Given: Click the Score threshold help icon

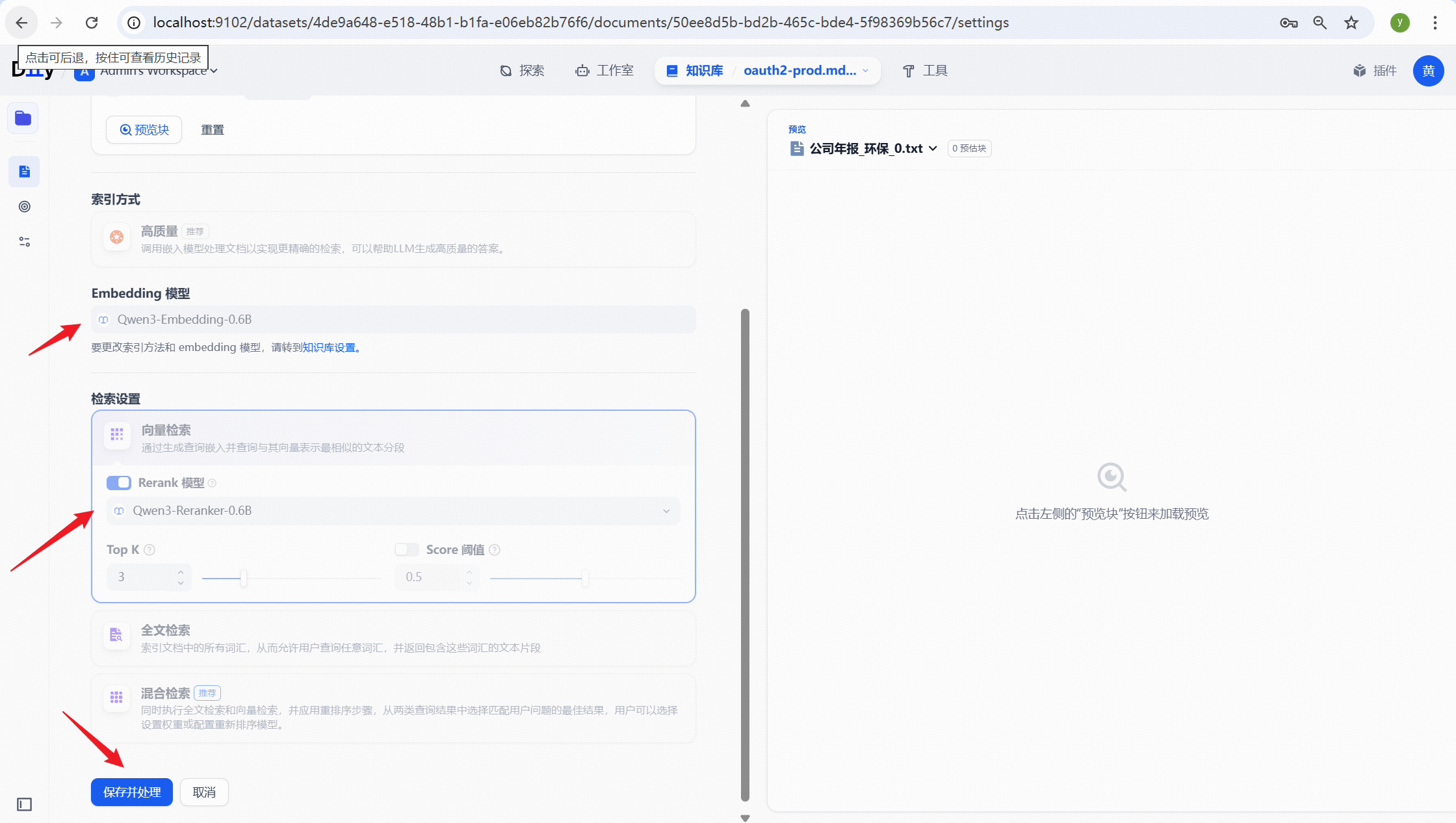Looking at the screenshot, I should coord(495,550).
